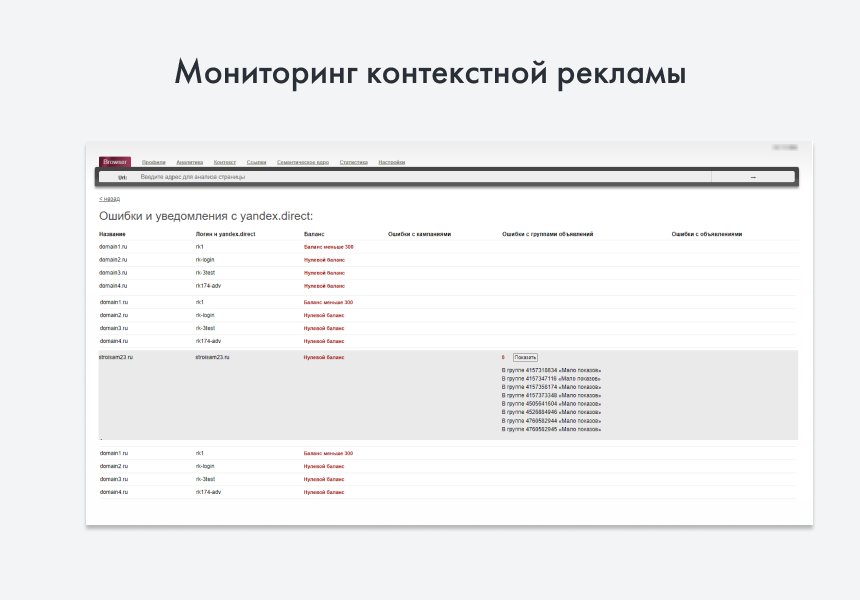860x600 pixels.
Task: Click the group 4157358174 «Мало показов» line
Action: click(551, 387)
